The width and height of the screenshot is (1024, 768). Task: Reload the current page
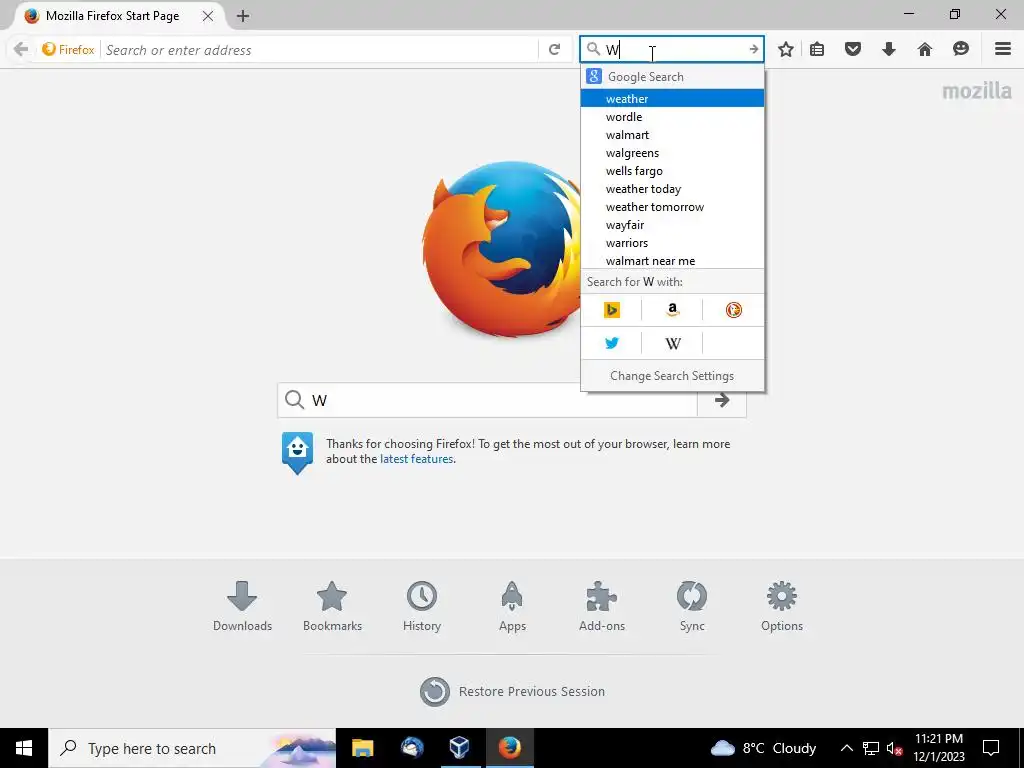click(554, 50)
